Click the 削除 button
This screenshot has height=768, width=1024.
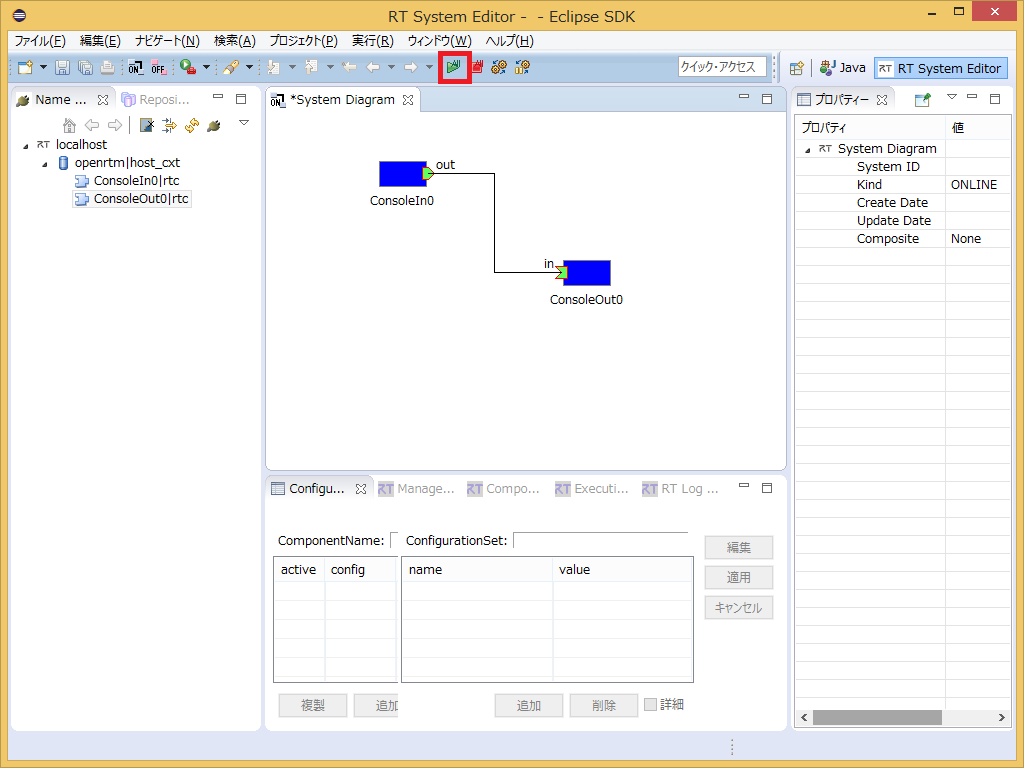coord(604,705)
